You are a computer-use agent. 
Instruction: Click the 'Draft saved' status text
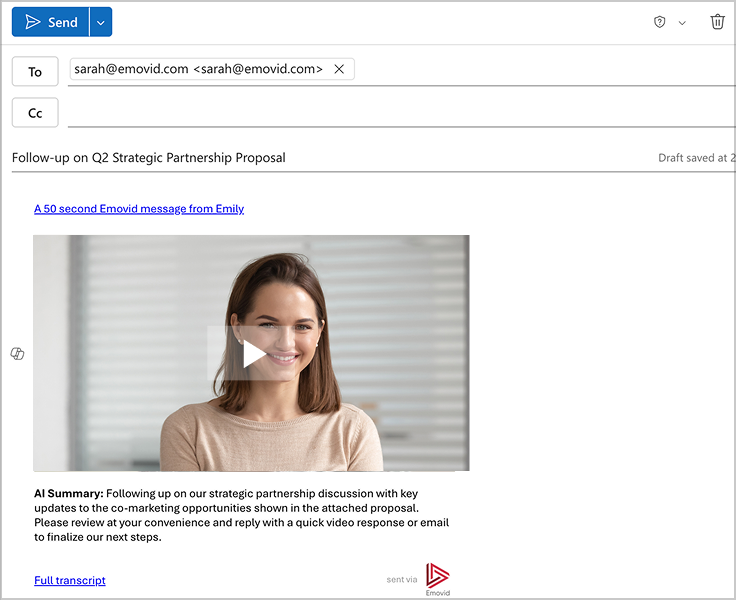click(696, 158)
